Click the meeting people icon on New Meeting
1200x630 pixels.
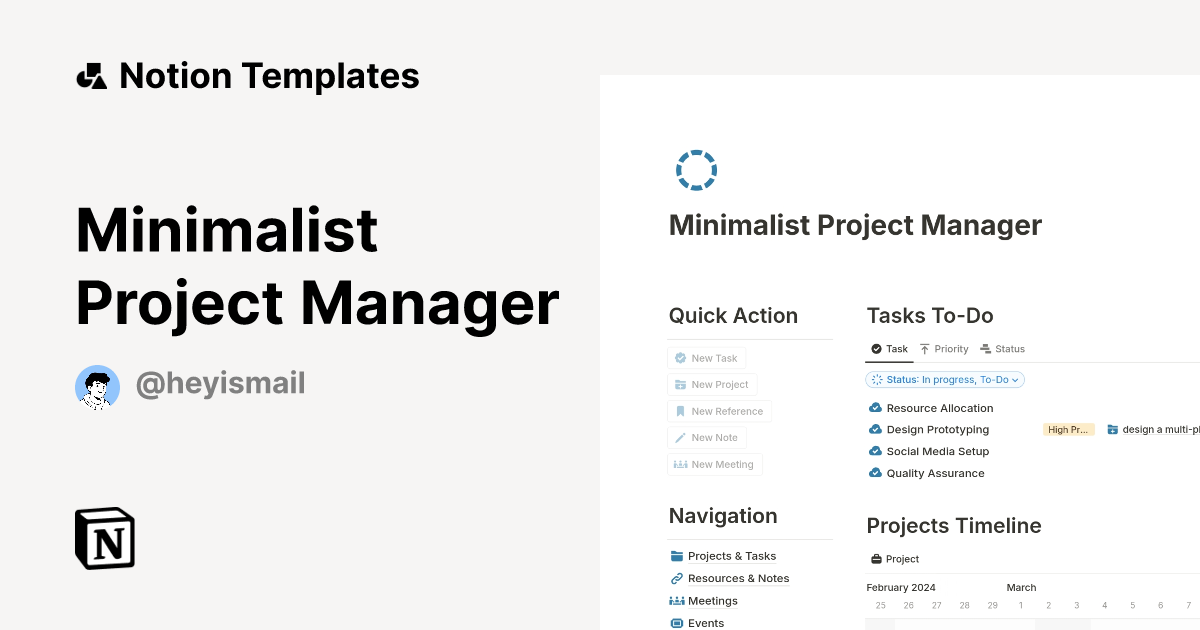coord(681,464)
